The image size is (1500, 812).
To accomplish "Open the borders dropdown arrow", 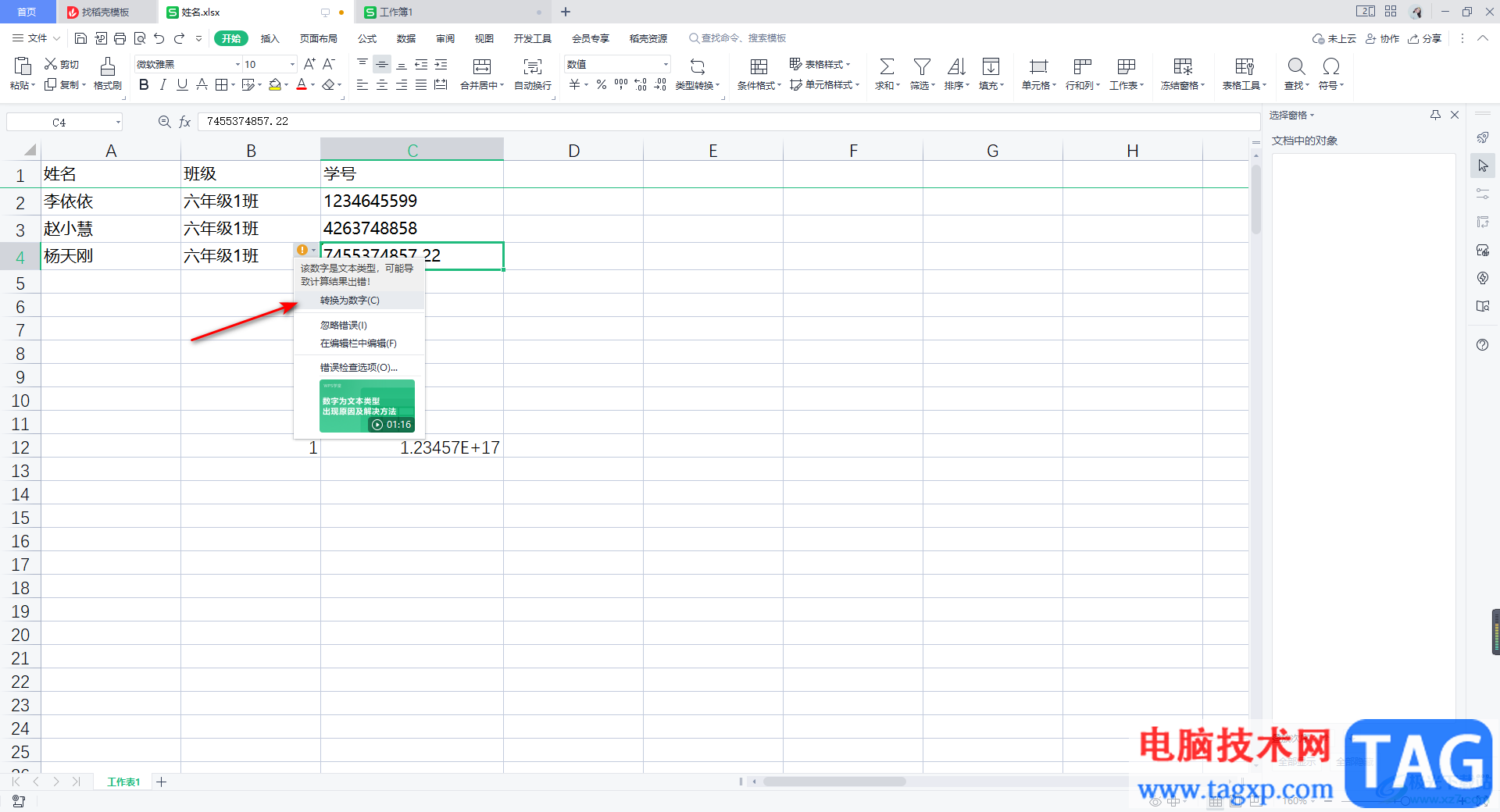I will [233, 85].
